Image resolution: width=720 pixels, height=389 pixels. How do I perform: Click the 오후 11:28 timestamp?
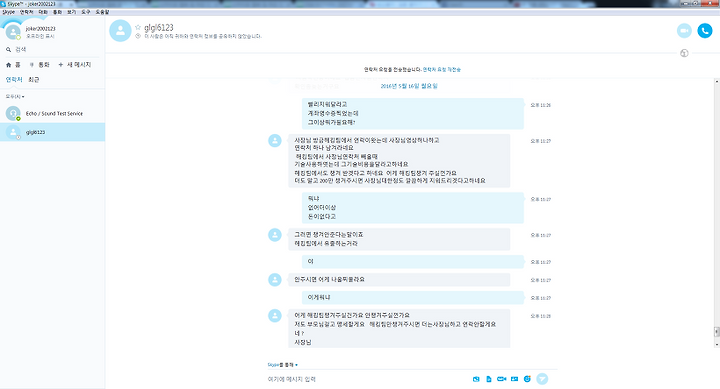click(x=540, y=316)
